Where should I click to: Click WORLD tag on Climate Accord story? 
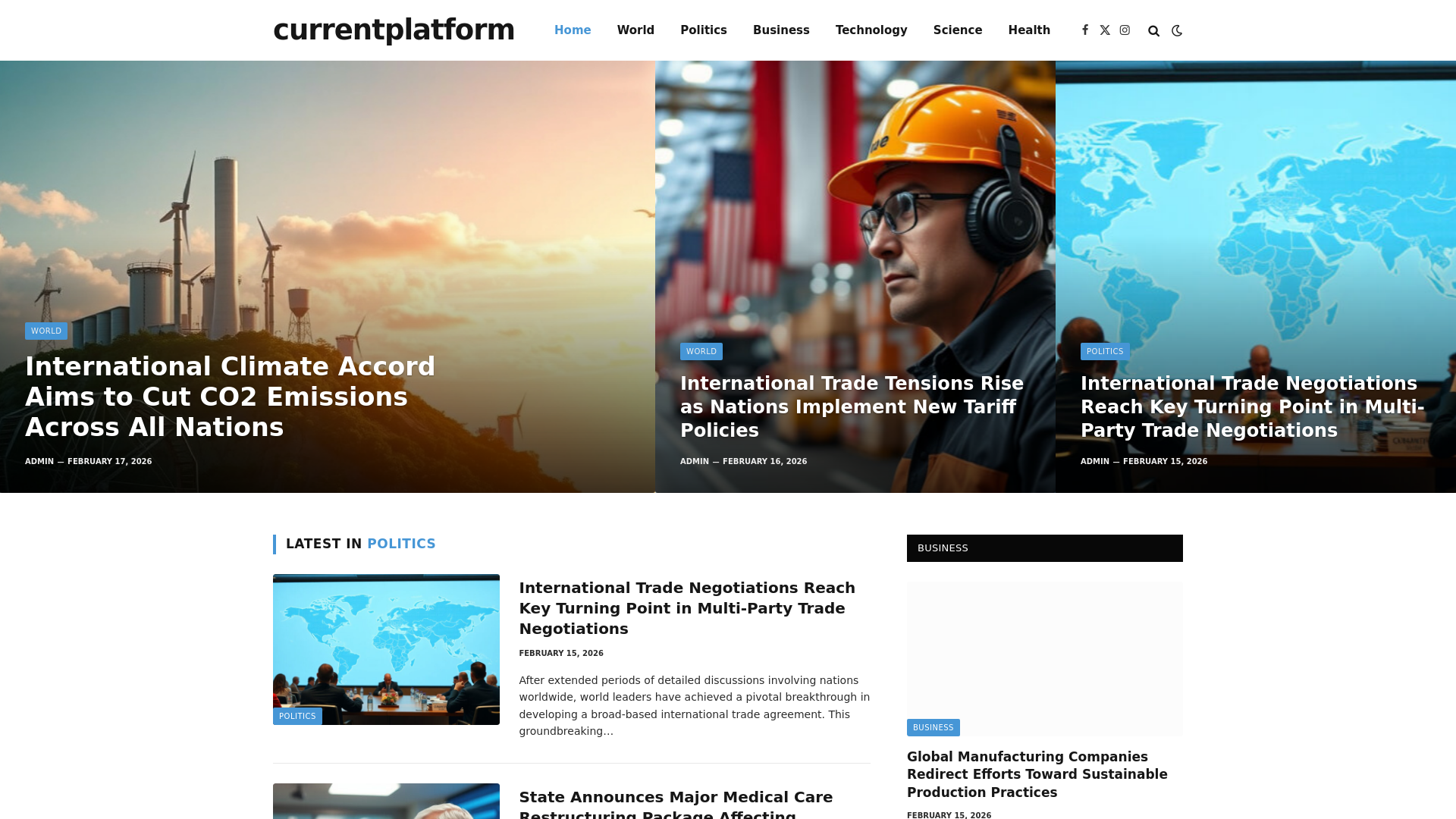pos(46,331)
